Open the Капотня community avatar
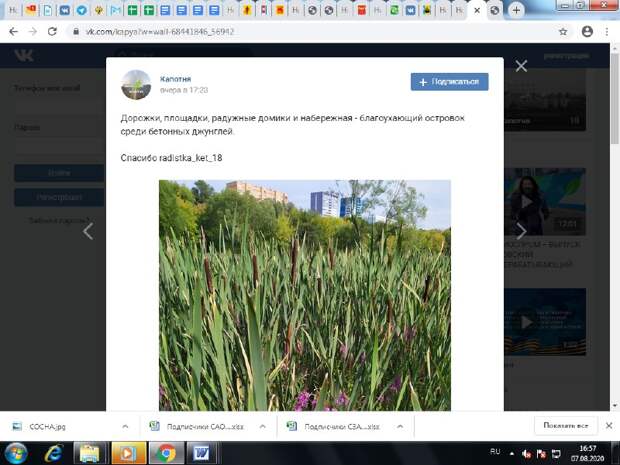This screenshot has width=620, height=465. click(136, 85)
